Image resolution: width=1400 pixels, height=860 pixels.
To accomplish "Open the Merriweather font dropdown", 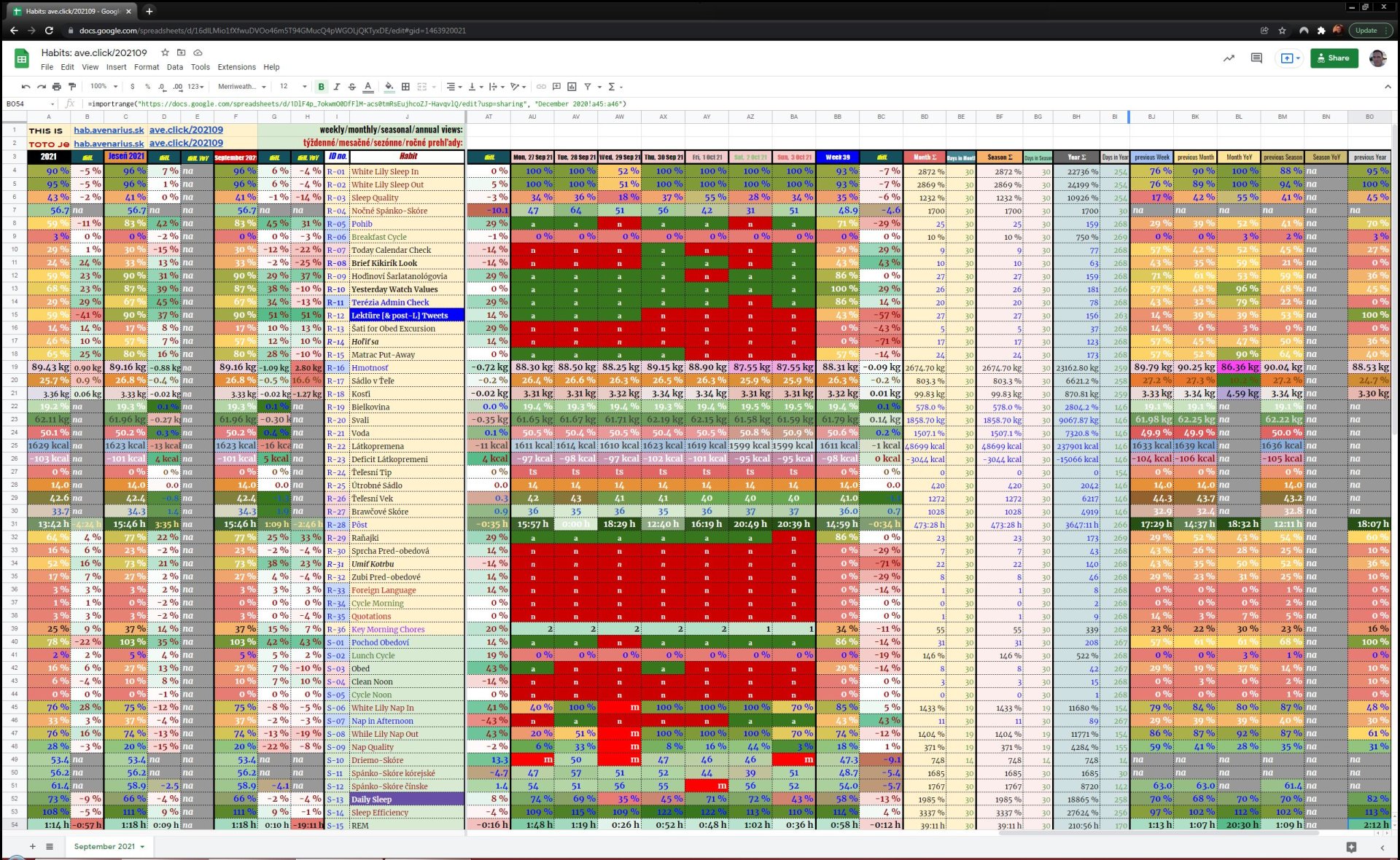I will point(241,87).
